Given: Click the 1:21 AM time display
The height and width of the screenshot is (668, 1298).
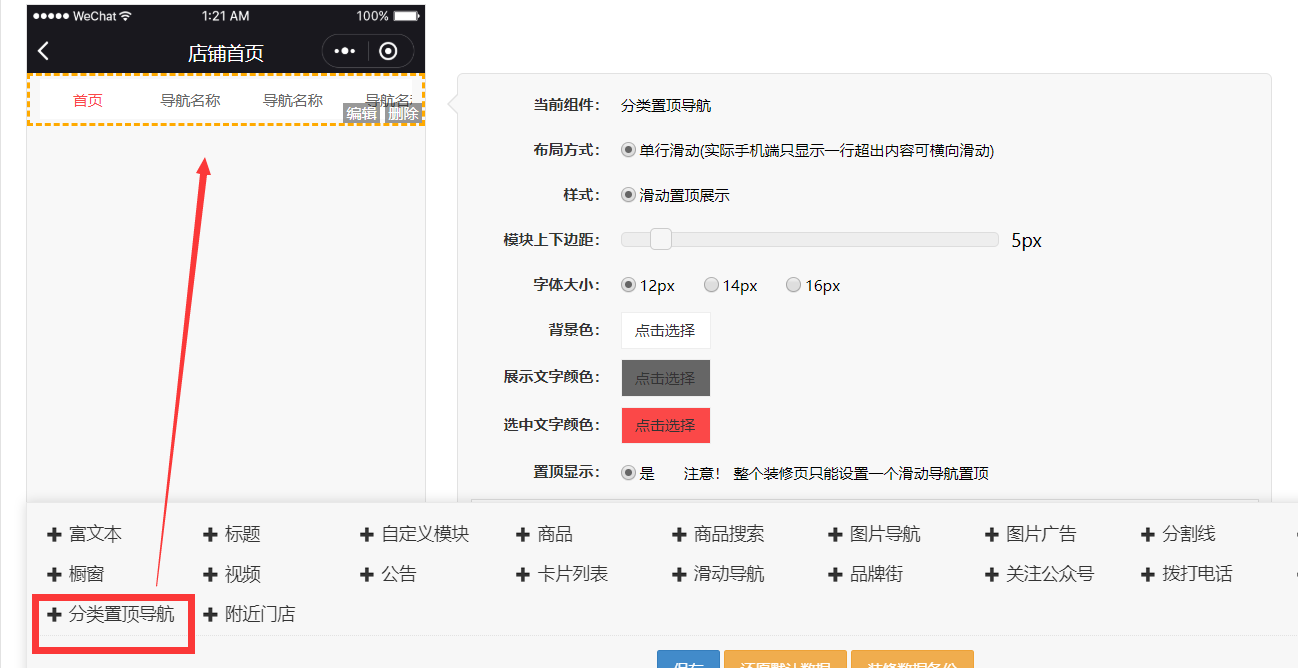Looking at the screenshot, I should pyautogui.click(x=225, y=16).
